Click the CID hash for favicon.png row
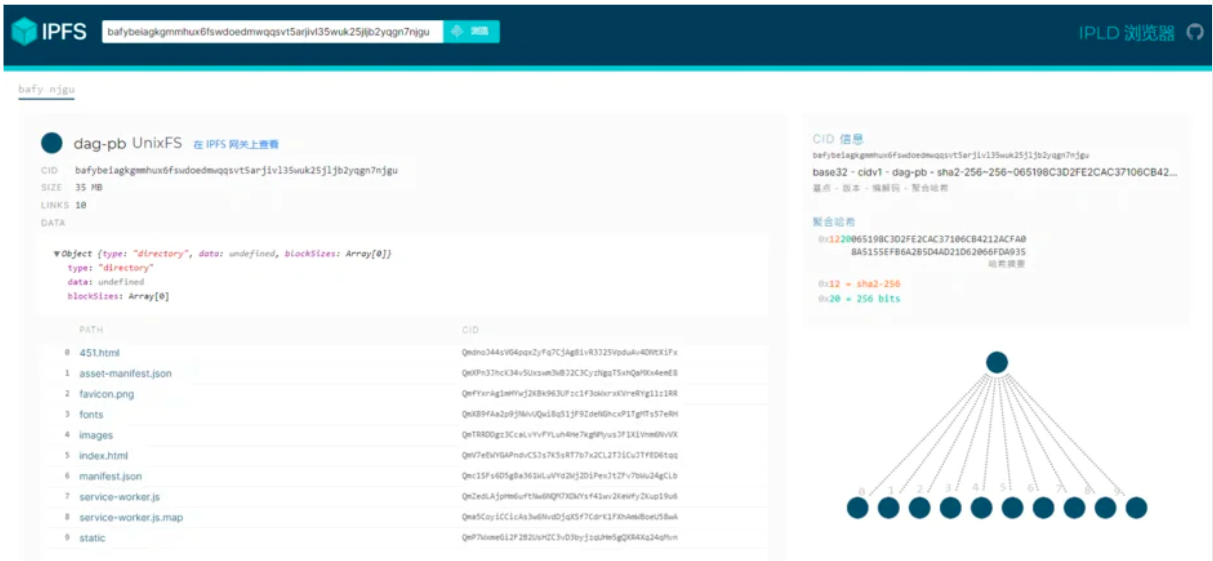The height and width of the screenshot is (561, 1213). (x=569, y=394)
